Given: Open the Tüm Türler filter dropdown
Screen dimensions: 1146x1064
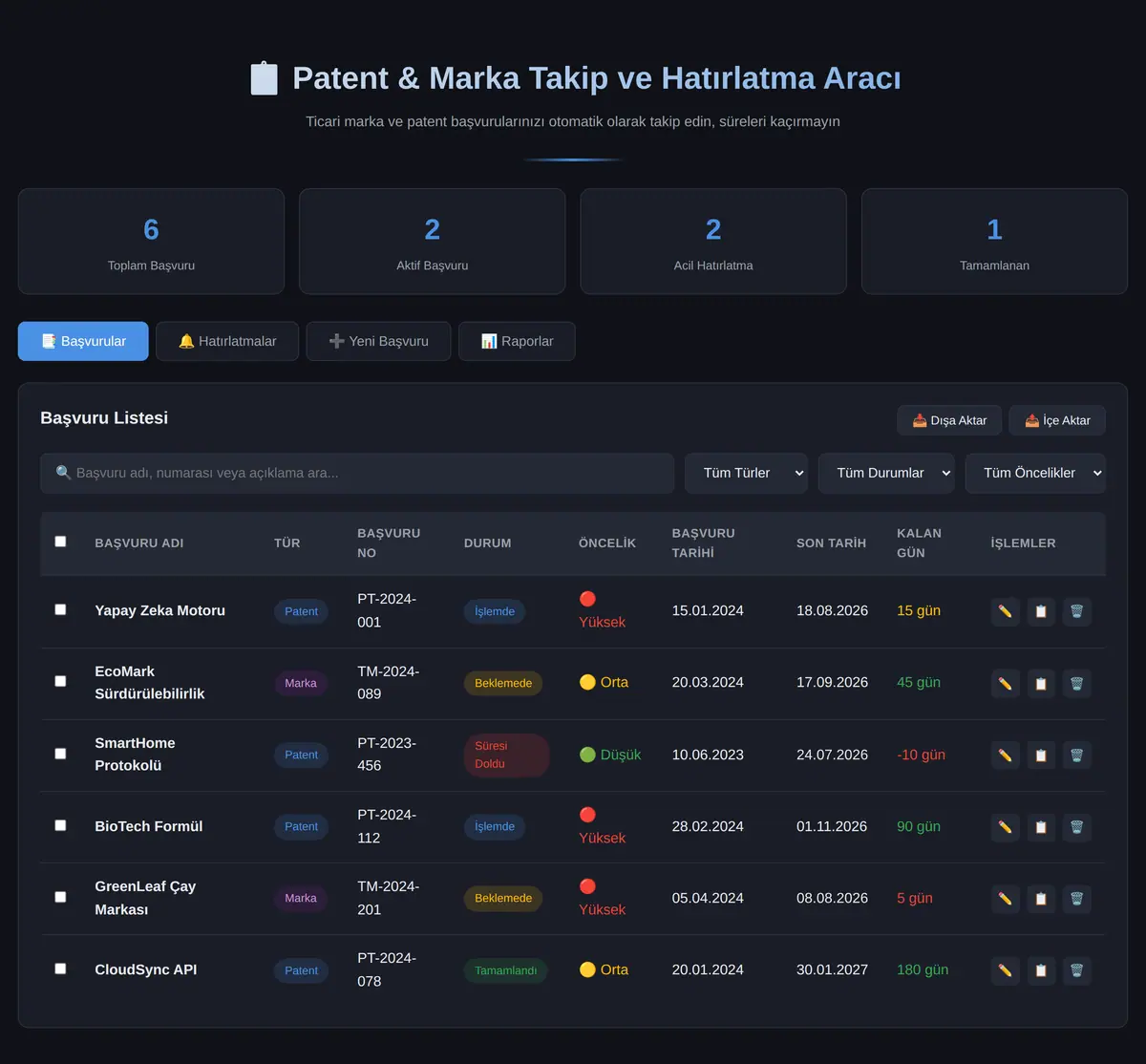Looking at the screenshot, I should point(746,473).
